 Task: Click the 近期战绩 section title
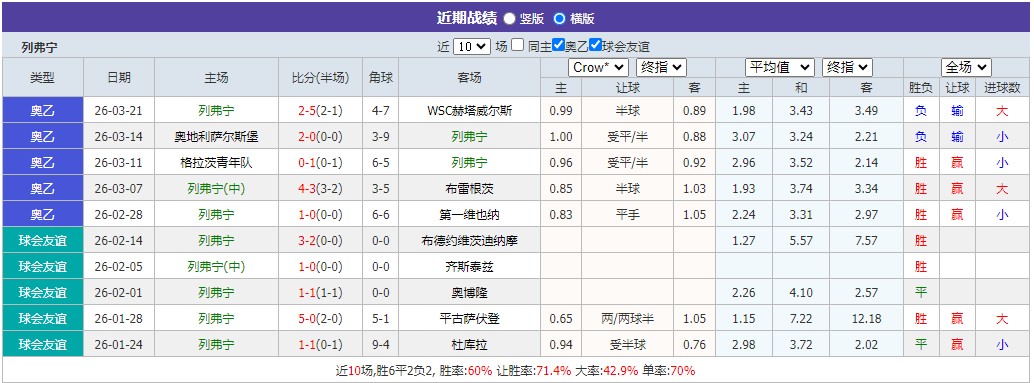pyautogui.click(x=467, y=18)
